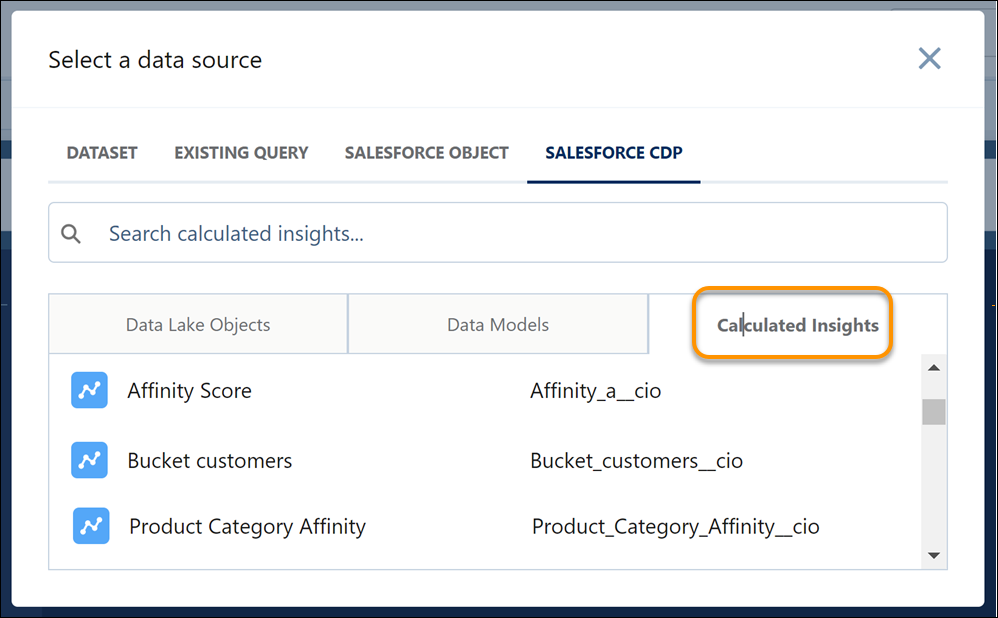Pick the Bucket customers calculated insight
998x618 pixels.
[x=210, y=461]
